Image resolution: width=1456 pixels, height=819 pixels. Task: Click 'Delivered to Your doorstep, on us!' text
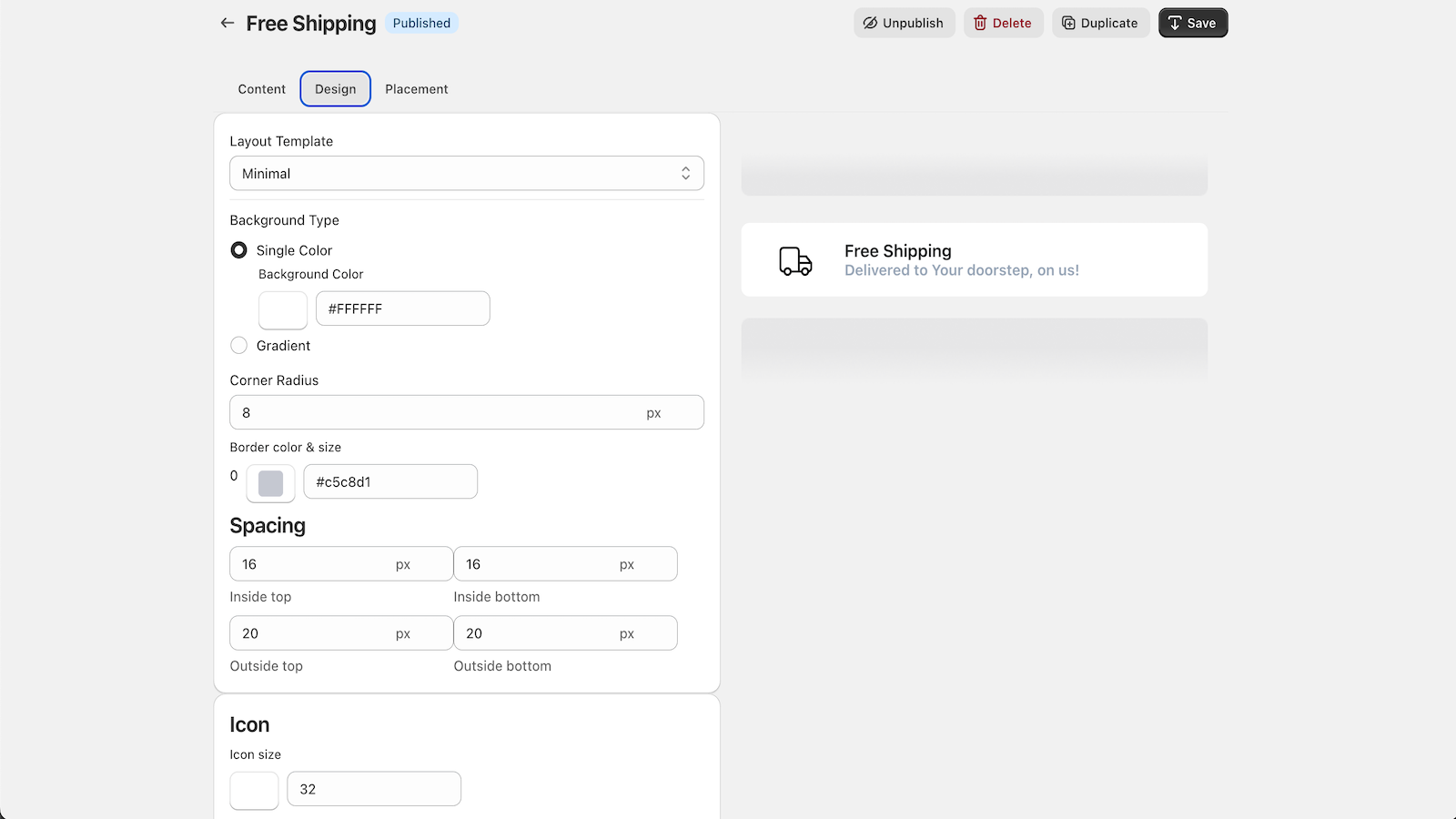962,270
